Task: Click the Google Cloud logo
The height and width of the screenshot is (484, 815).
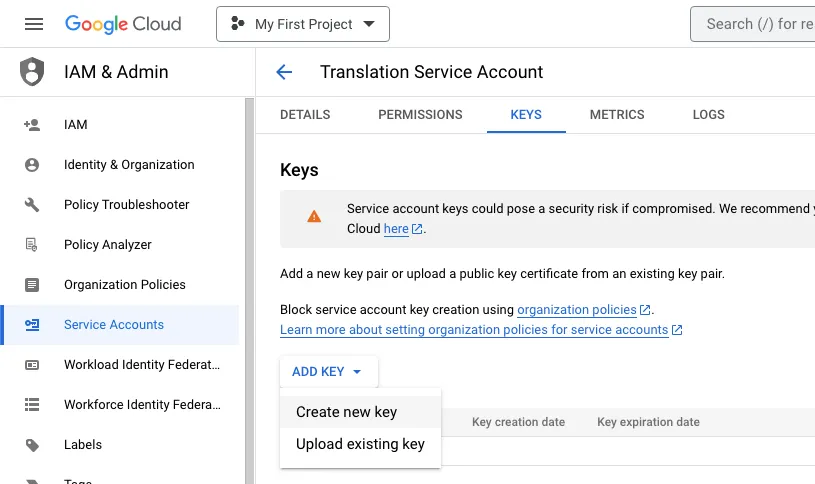Action: [123, 24]
